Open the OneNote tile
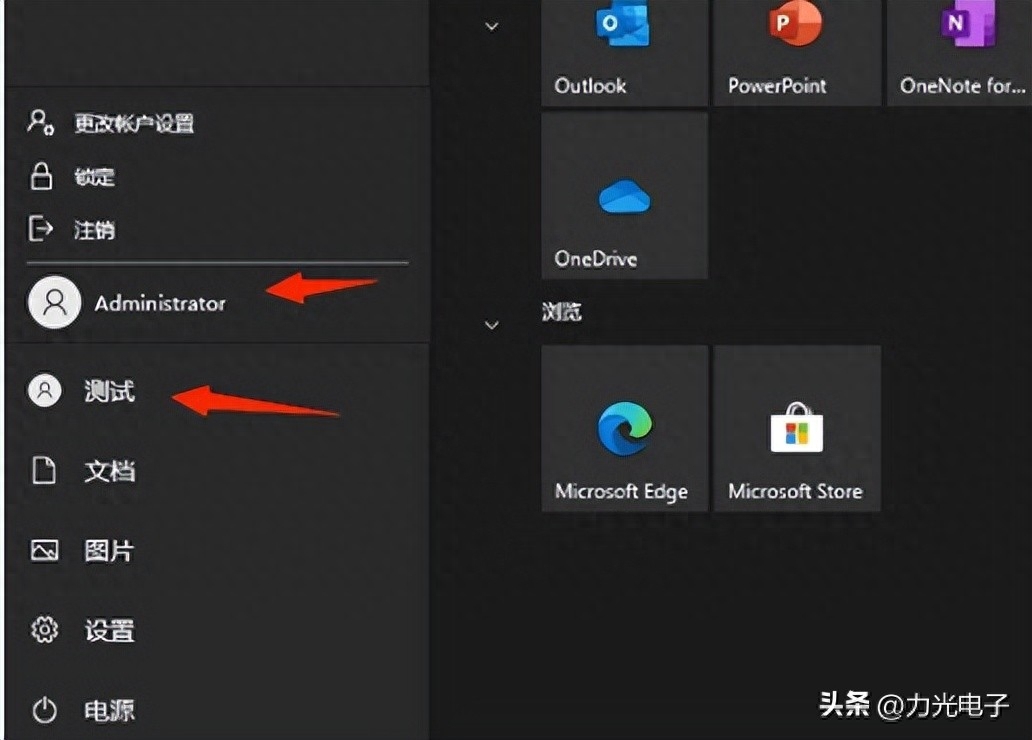The image size is (1032, 740). [x=960, y=50]
